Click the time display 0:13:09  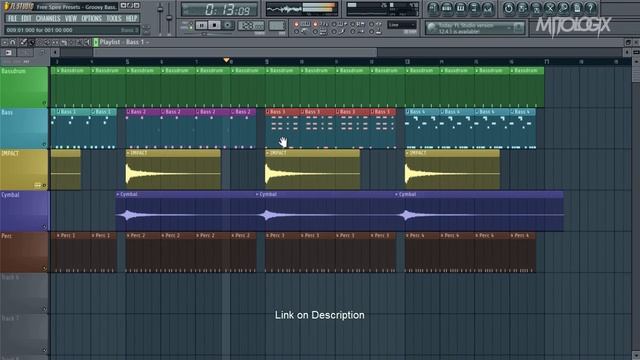pyautogui.click(x=220, y=9)
